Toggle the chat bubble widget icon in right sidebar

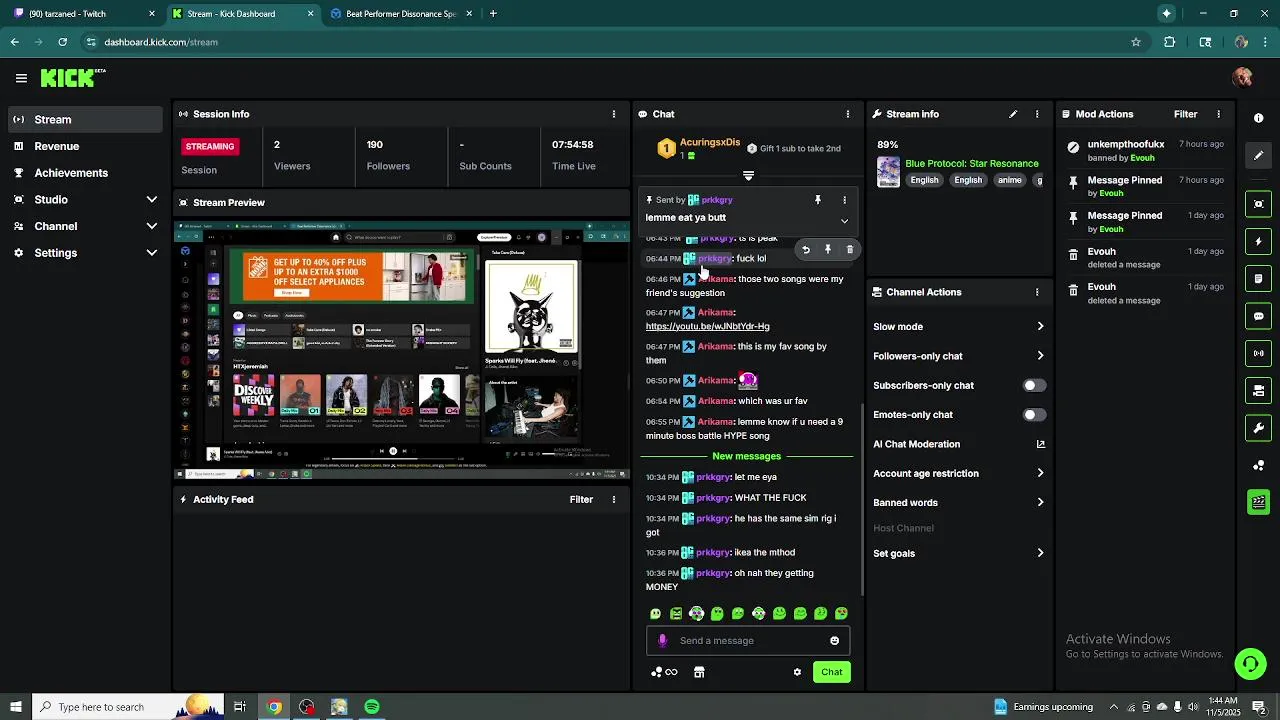(1258, 316)
